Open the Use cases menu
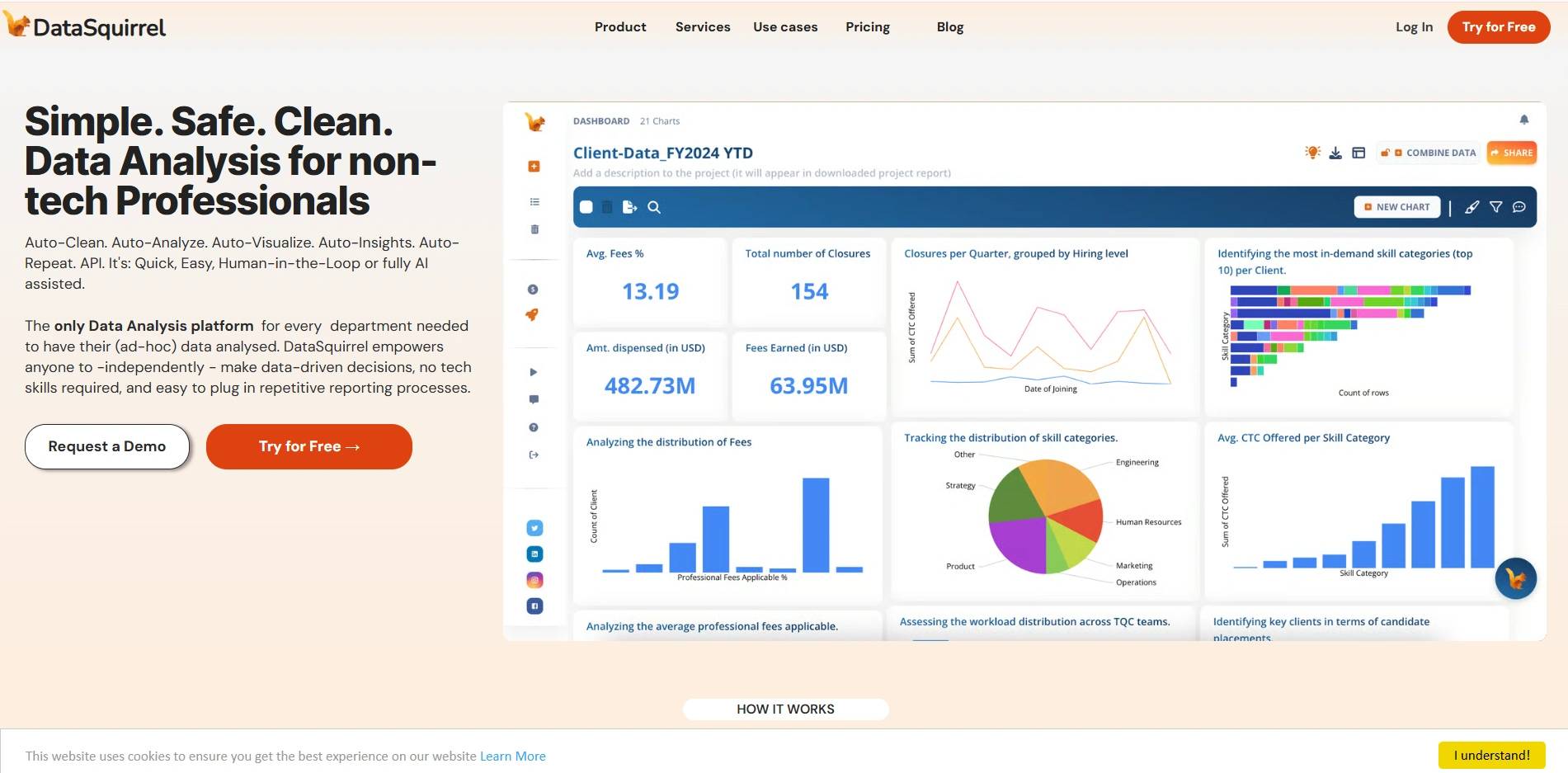Viewport: 1568px width, 773px height. pos(785,27)
